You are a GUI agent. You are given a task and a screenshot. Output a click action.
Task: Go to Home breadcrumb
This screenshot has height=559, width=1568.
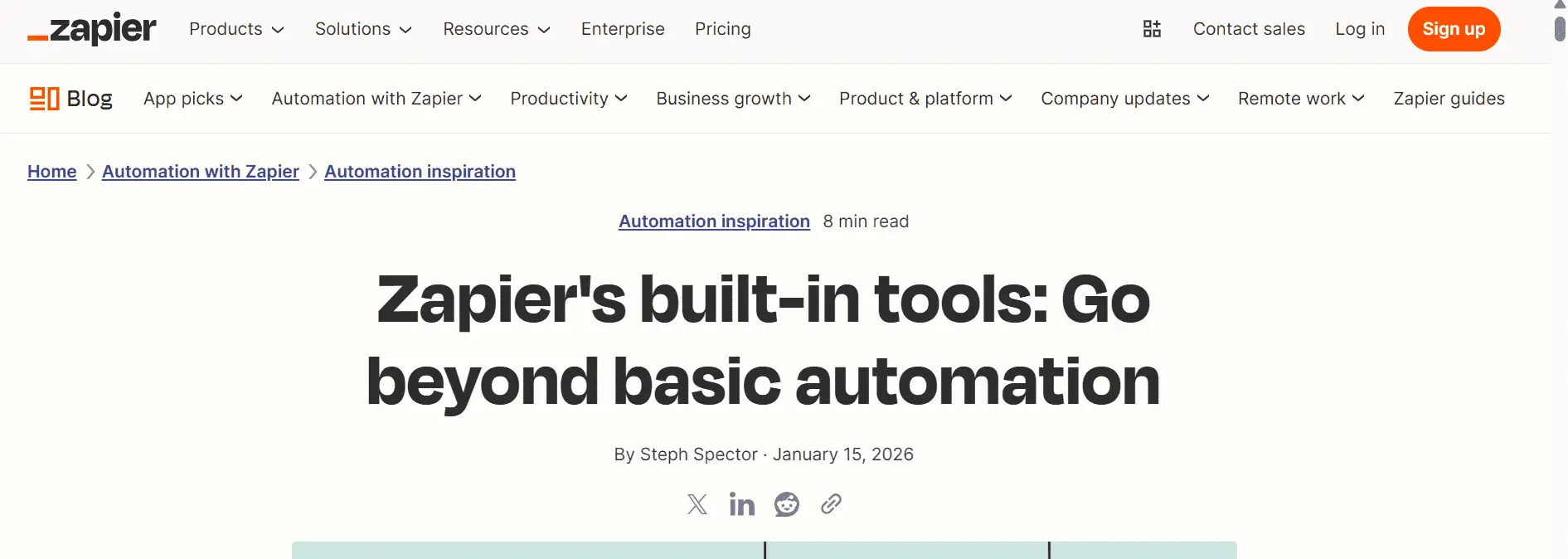coord(51,172)
